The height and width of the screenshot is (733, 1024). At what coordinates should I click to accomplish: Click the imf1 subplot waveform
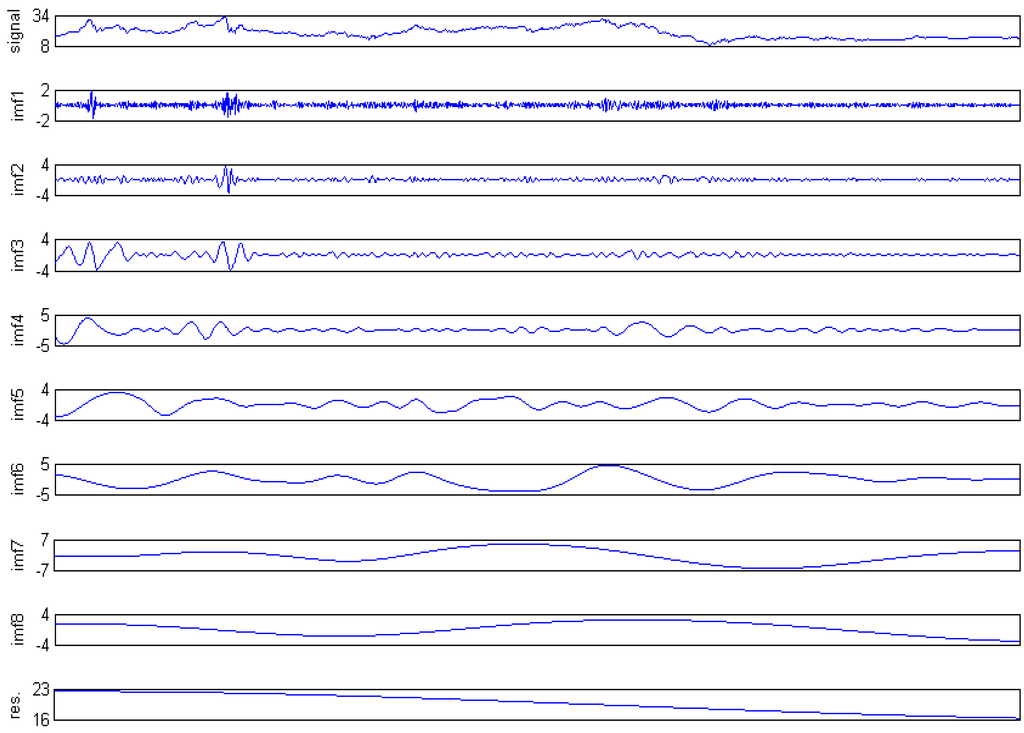click(537, 105)
